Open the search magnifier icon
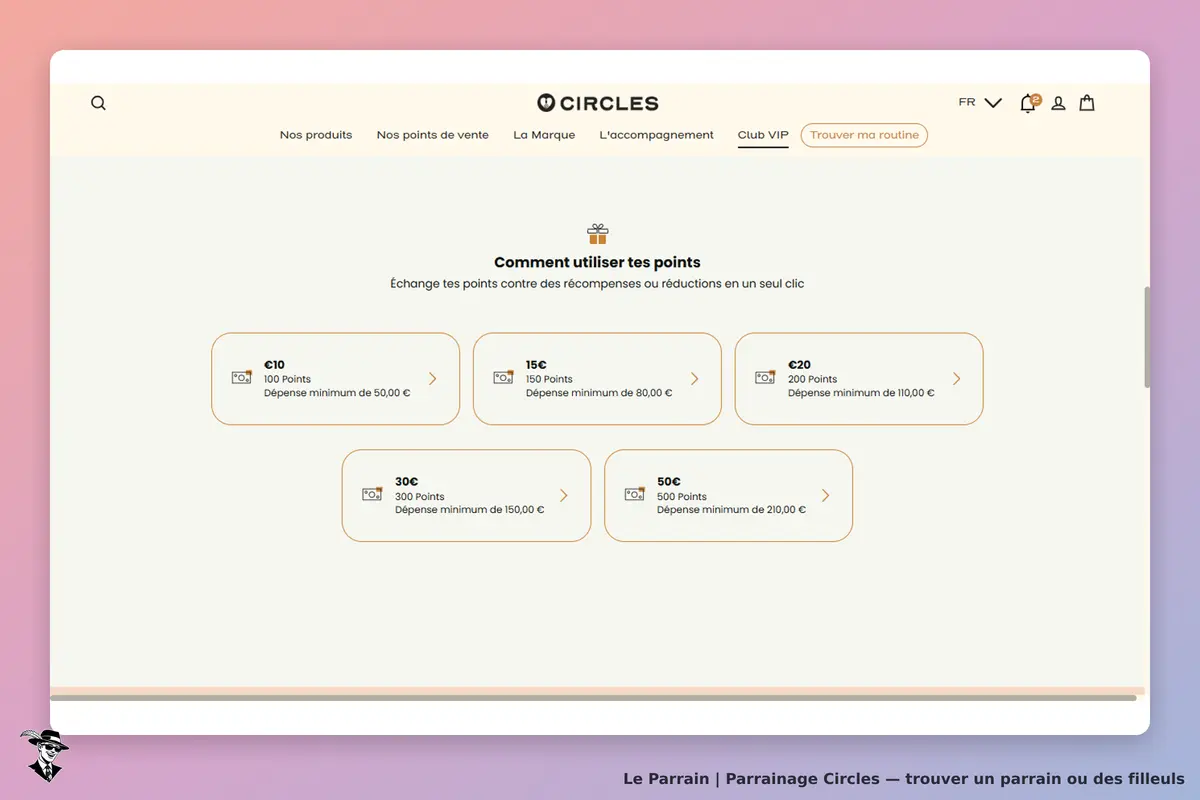The width and height of the screenshot is (1200, 800). [x=98, y=103]
